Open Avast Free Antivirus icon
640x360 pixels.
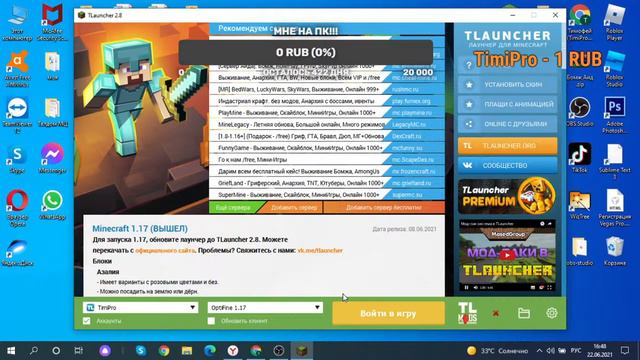pyautogui.click(x=17, y=69)
